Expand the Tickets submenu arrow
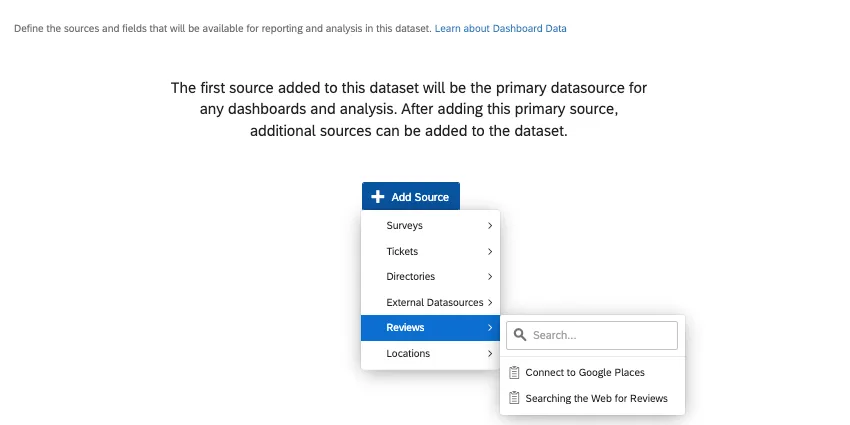850x425 pixels. (490, 252)
